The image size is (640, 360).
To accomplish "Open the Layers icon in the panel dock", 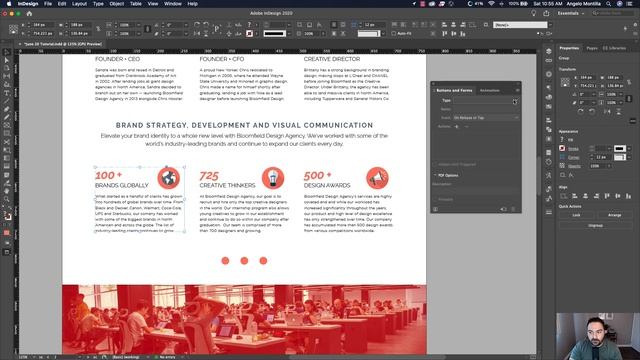I will [x=549, y=51].
